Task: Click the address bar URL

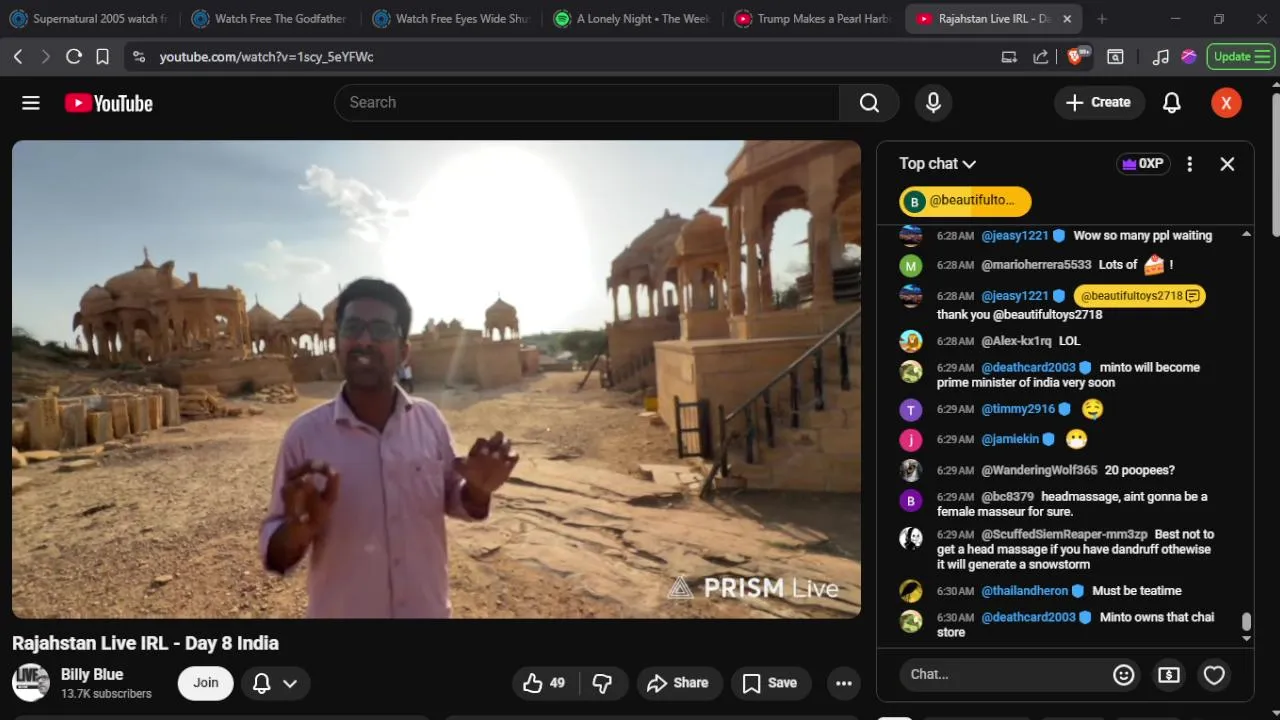Action: 266,57
